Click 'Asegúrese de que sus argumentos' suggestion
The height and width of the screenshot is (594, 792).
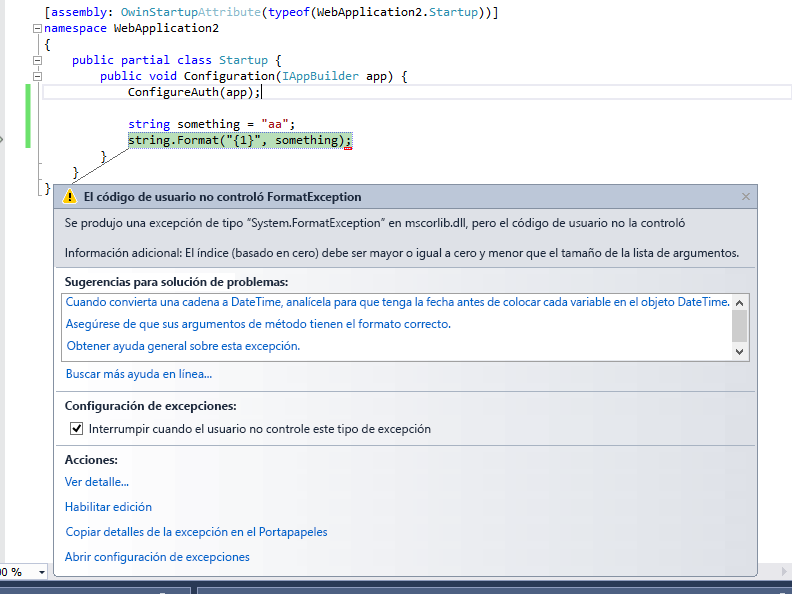click(258, 324)
